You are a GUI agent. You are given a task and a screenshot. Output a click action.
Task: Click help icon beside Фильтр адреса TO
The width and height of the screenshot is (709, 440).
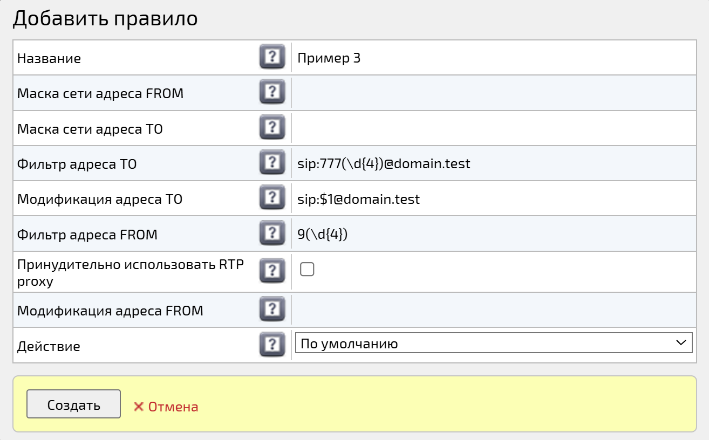272,163
